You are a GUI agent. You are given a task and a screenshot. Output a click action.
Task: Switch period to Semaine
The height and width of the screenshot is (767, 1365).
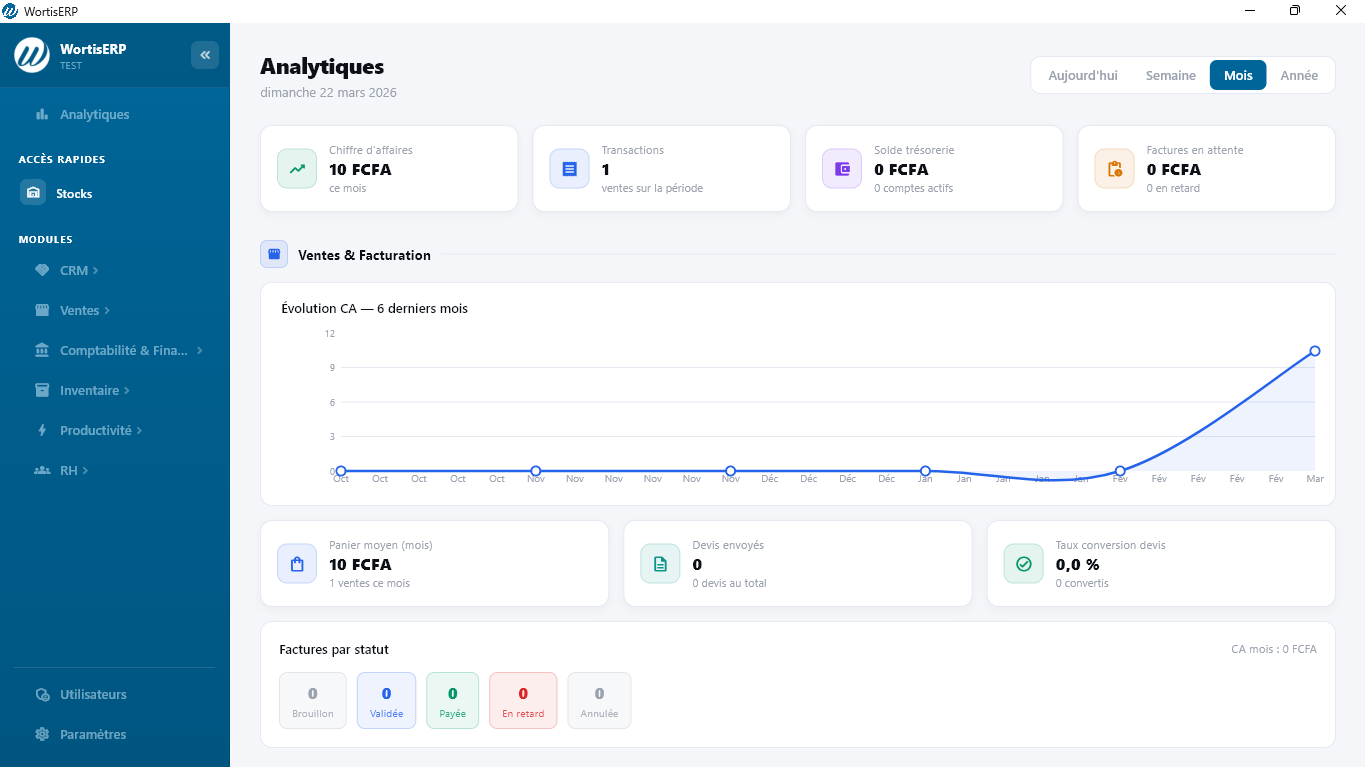coord(1170,75)
